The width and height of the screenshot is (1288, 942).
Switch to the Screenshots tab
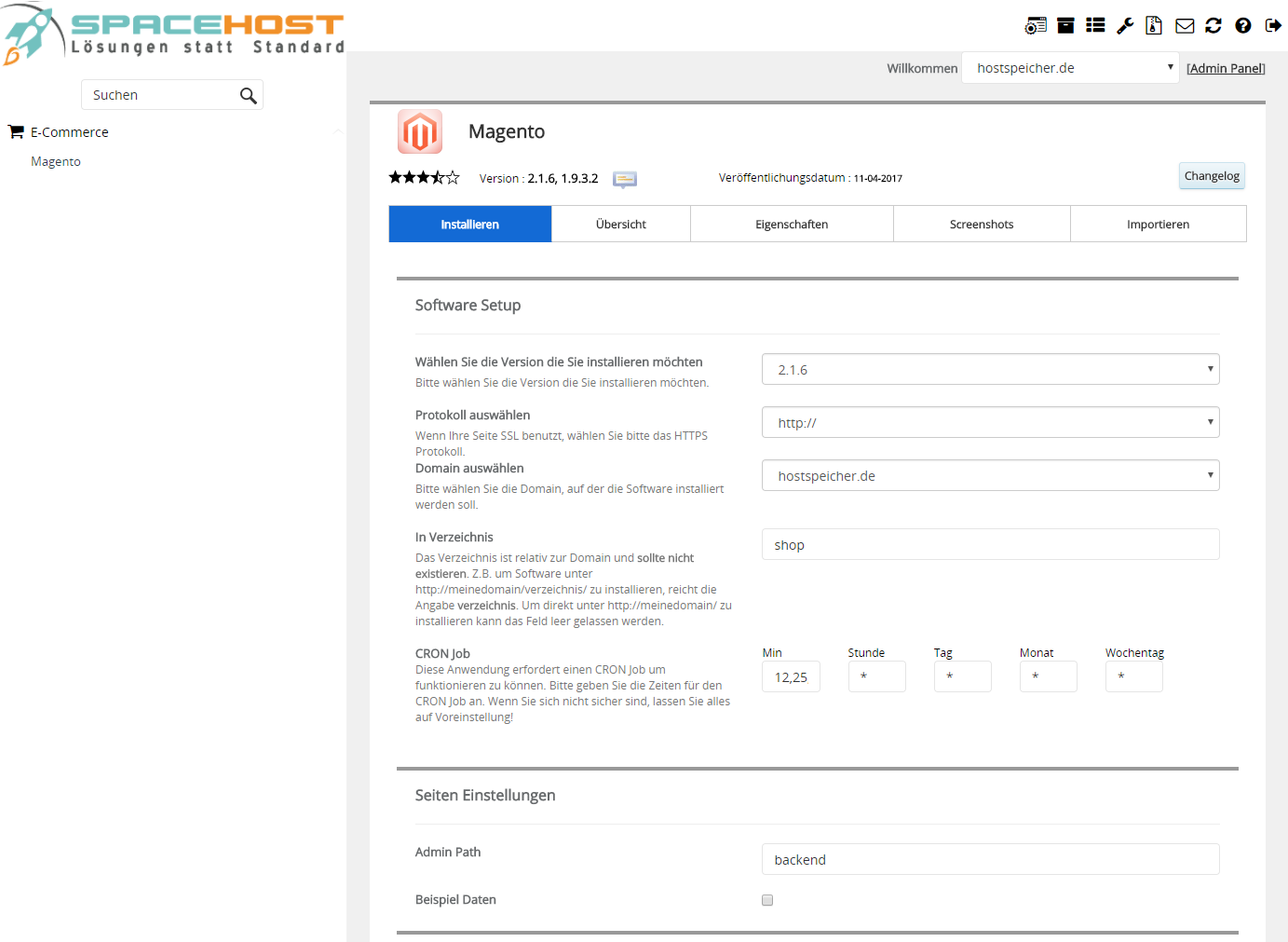tap(982, 225)
